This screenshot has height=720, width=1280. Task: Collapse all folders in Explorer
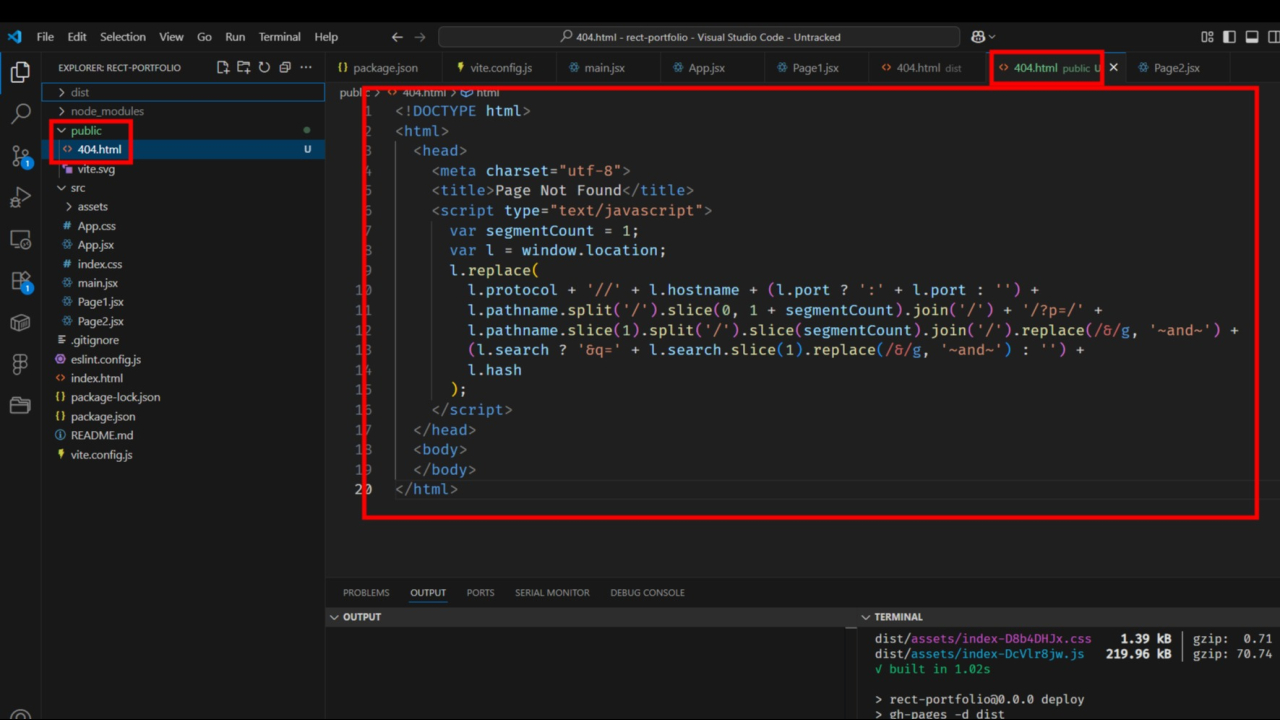[285, 68]
